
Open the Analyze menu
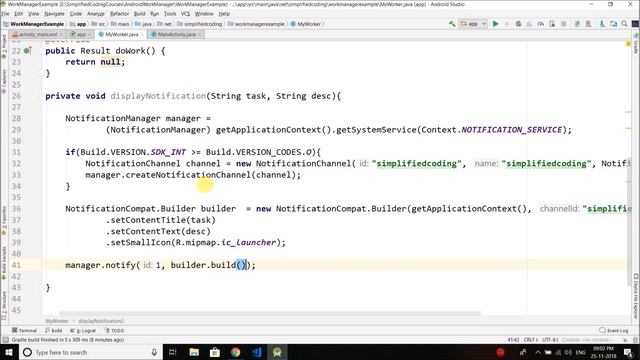pos(96,14)
